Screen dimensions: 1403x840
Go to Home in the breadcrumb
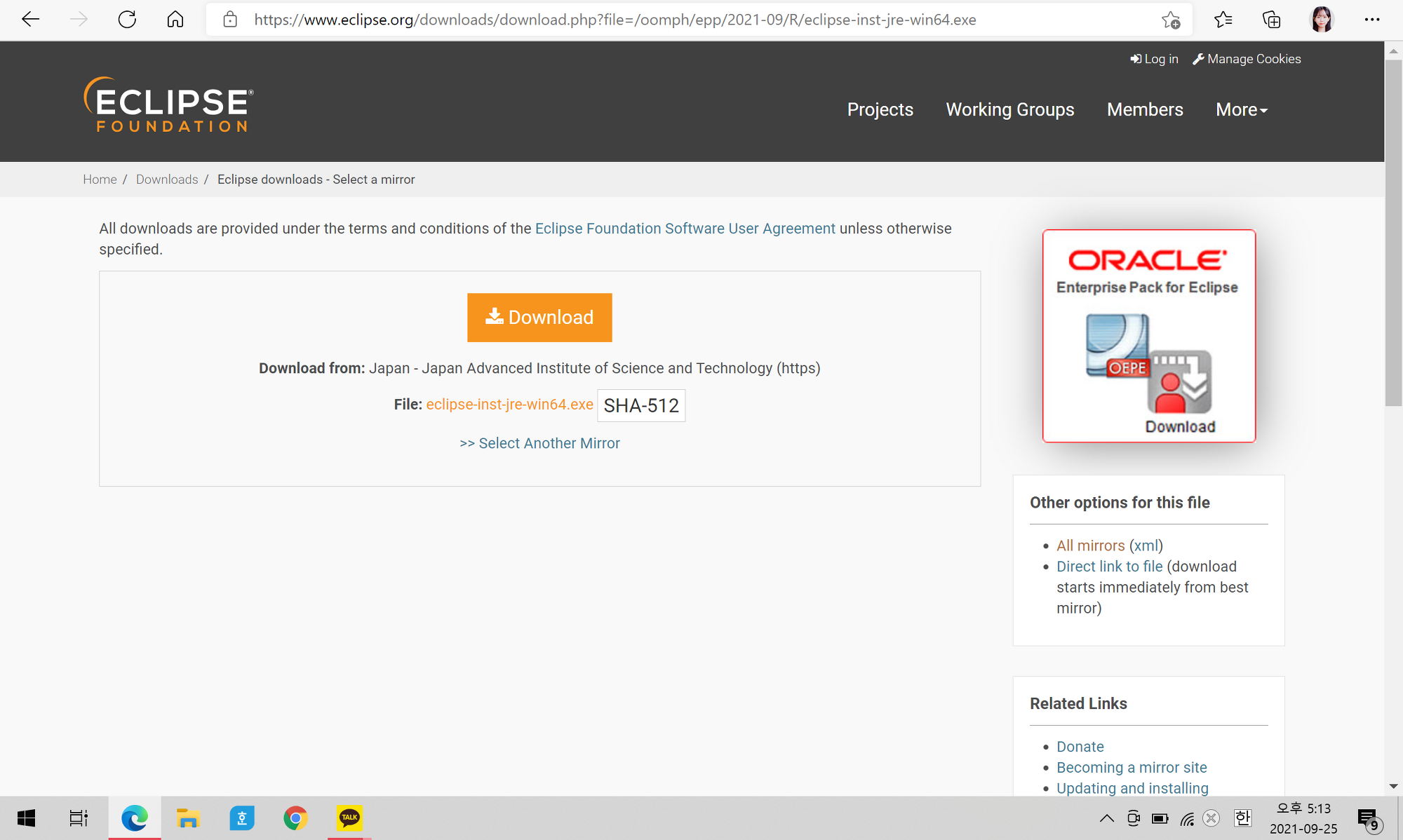click(100, 179)
